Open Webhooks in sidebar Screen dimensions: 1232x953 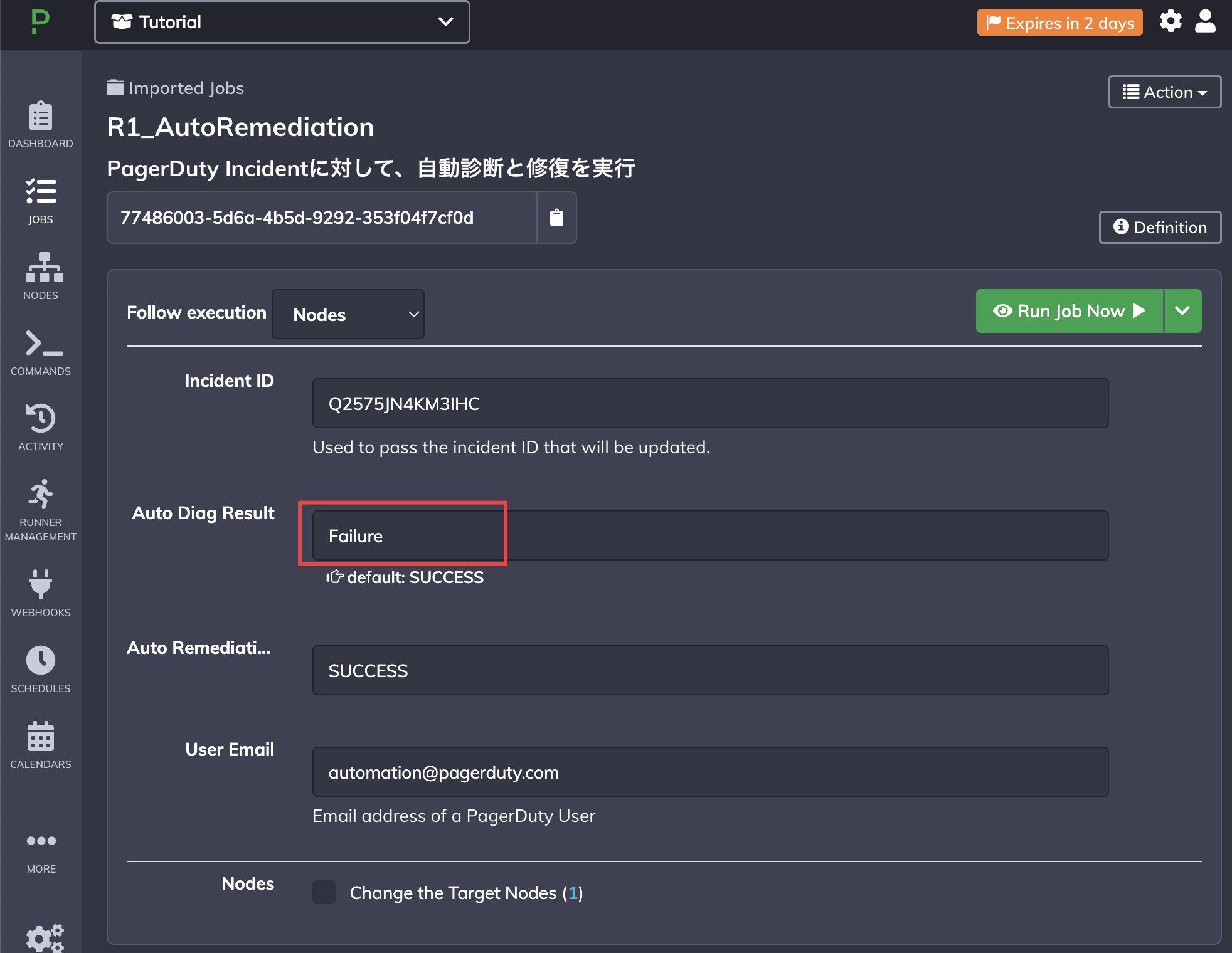click(41, 593)
